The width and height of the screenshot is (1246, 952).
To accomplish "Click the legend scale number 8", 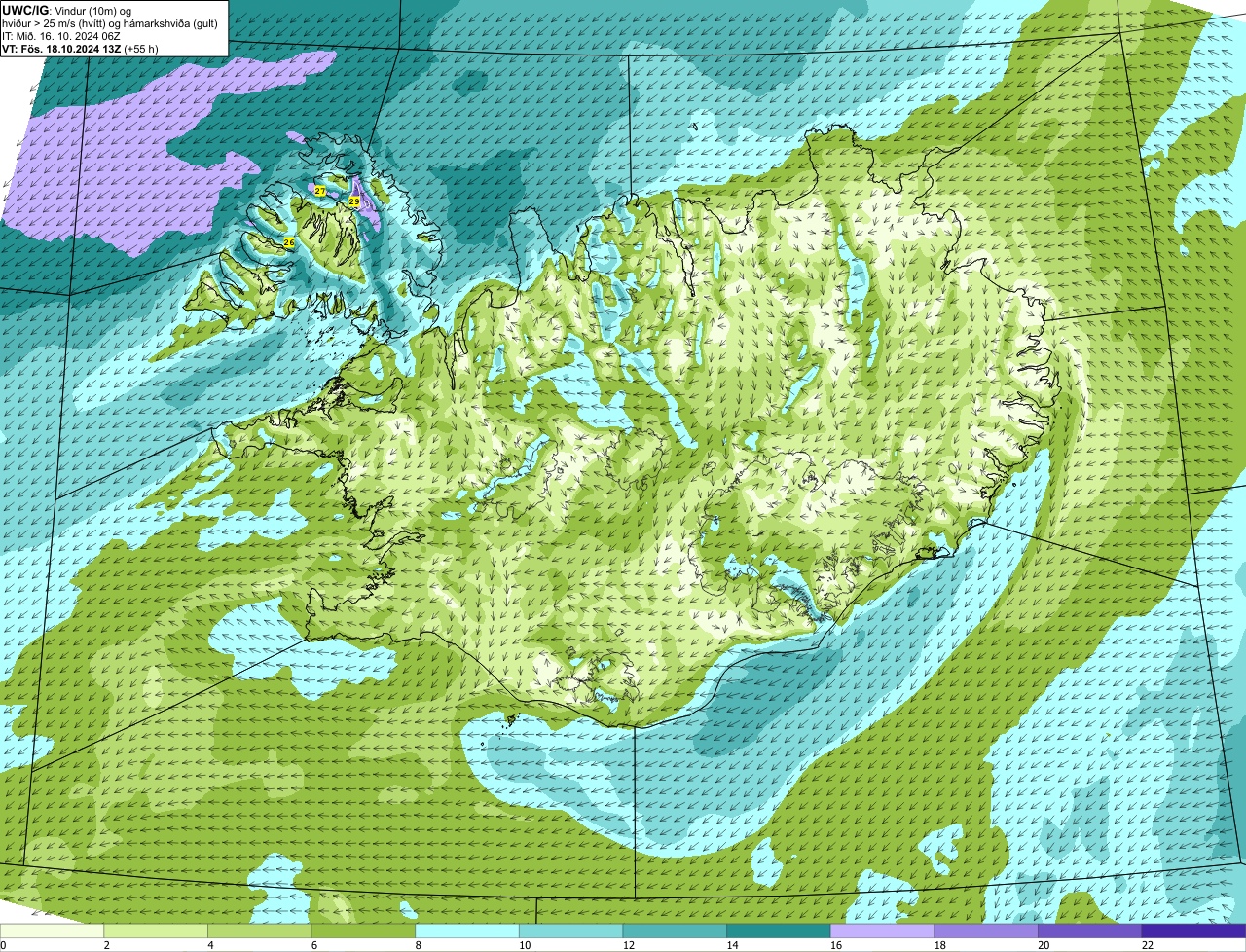I will [x=418, y=945].
